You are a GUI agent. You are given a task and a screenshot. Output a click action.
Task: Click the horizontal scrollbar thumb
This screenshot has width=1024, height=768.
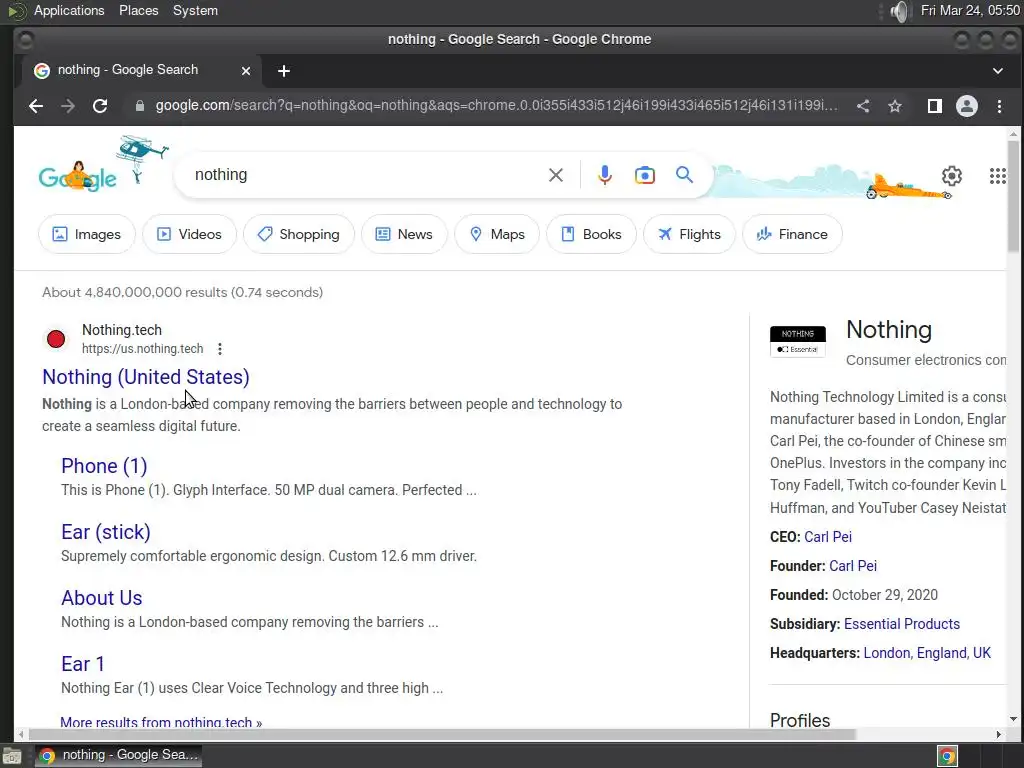(x=441, y=734)
